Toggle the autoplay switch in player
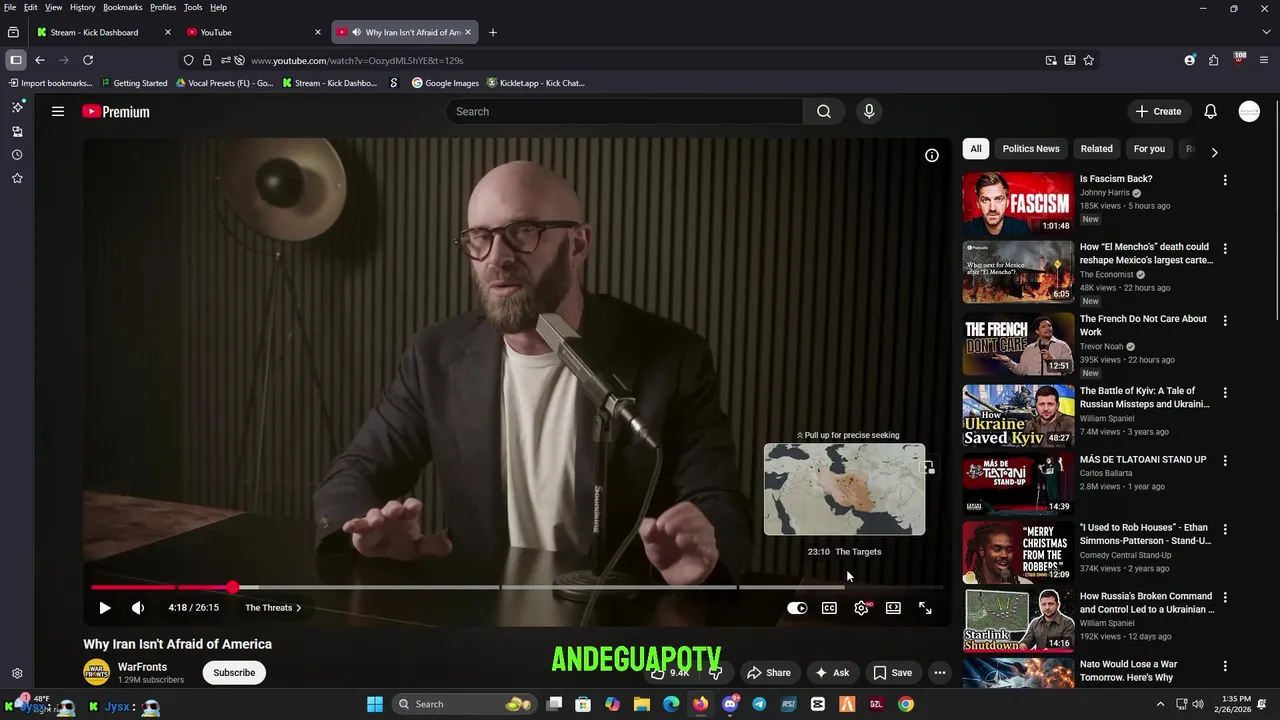 [797, 608]
